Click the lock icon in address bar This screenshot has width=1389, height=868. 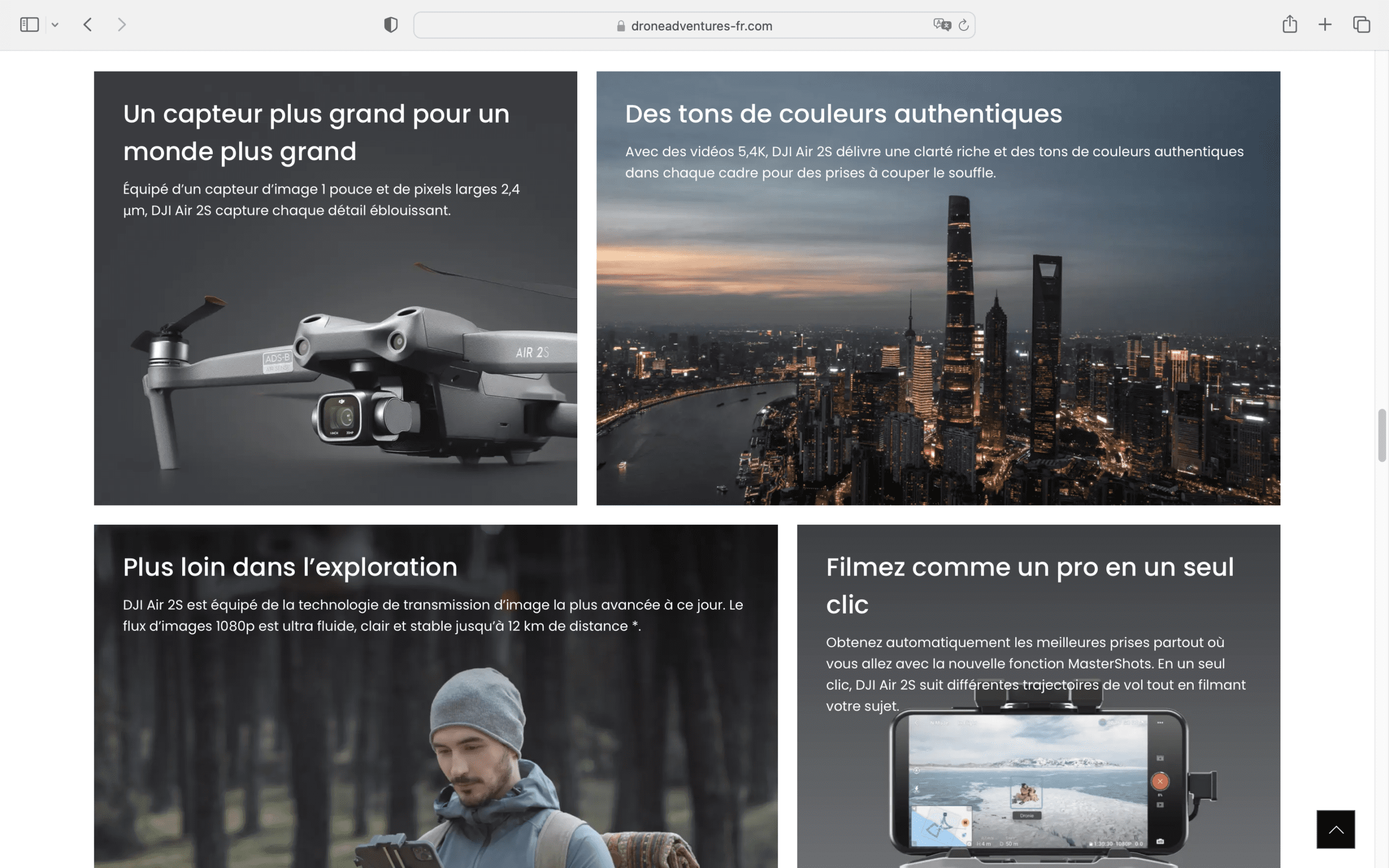tap(621, 26)
